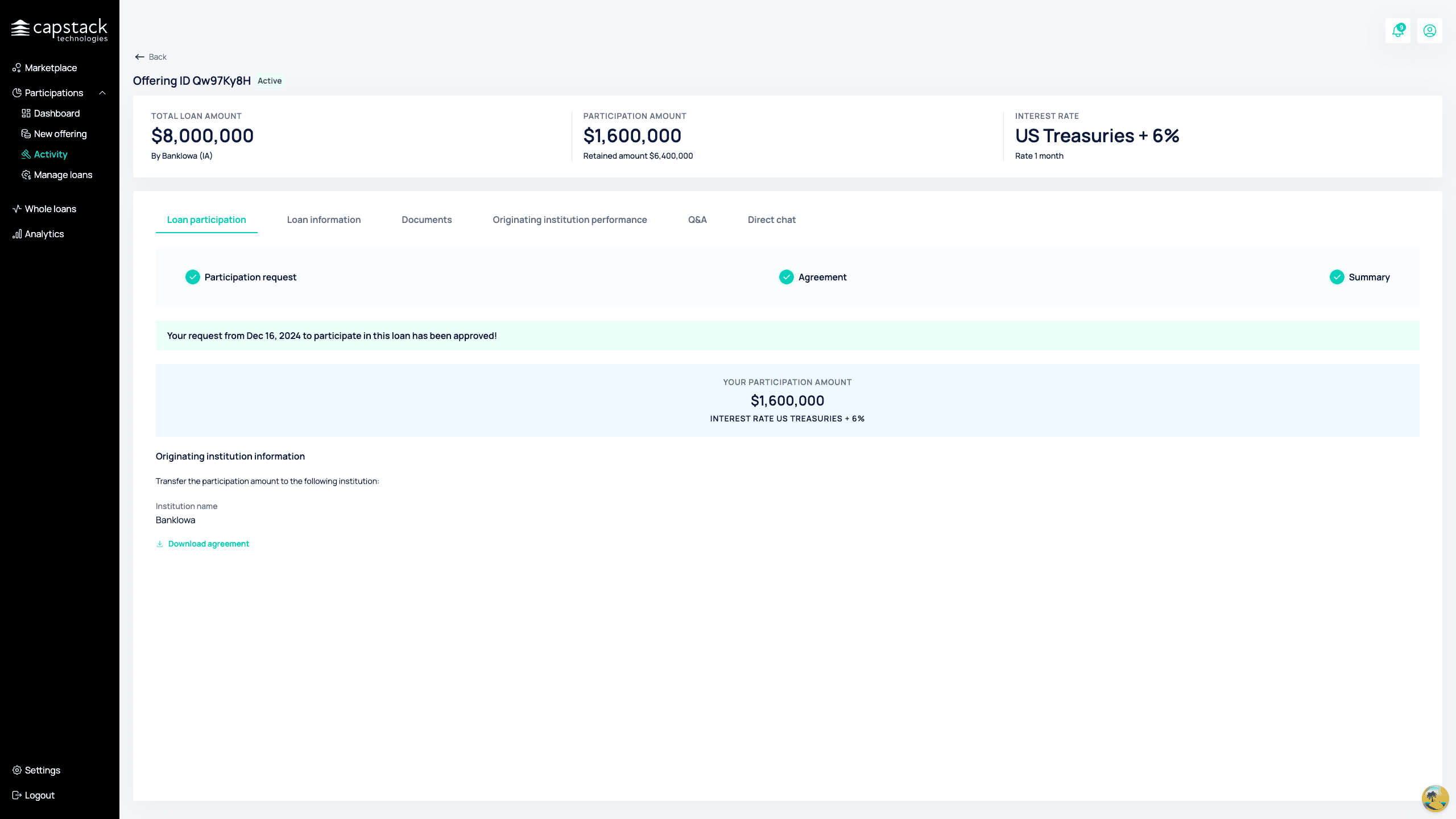Click the Analytics bar chart icon
Screen dimensions: 1456x819
tap(16, 234)
